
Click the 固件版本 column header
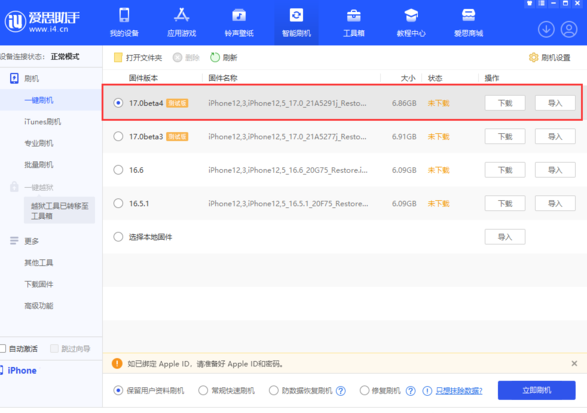[x=143, y=78]
